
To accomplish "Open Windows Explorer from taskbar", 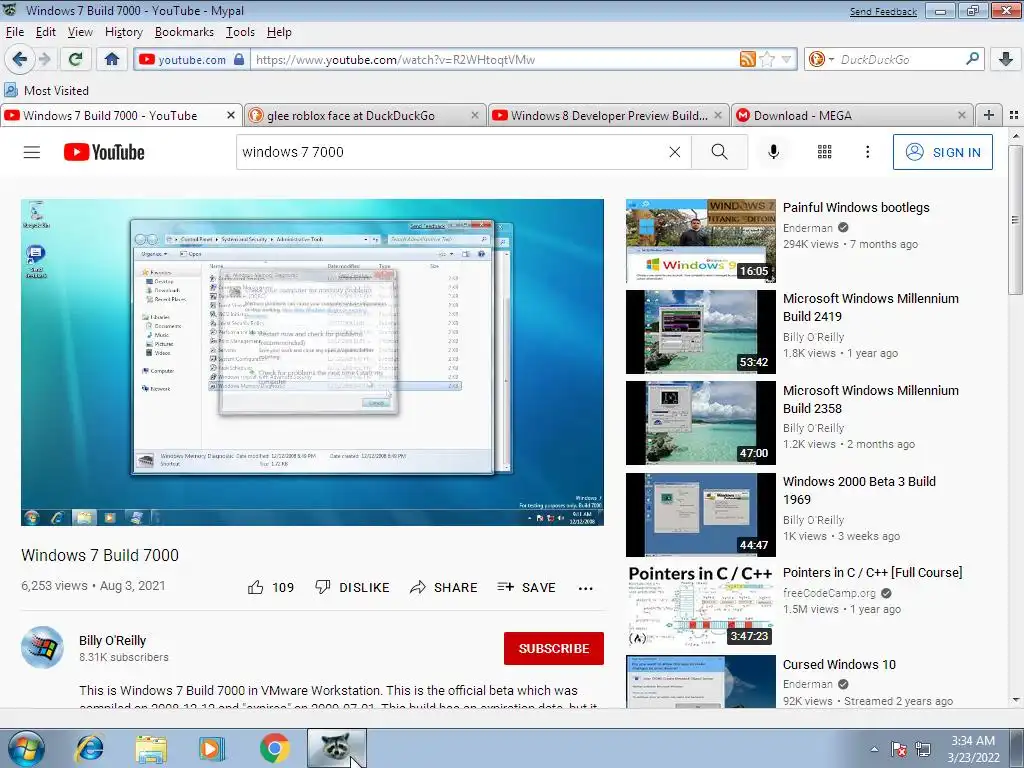I will click(x=152, y=748).
